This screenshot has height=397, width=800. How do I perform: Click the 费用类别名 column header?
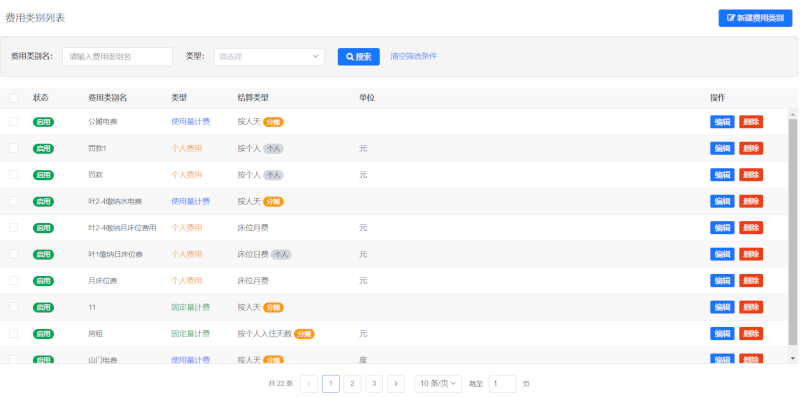tap(107, 97)
